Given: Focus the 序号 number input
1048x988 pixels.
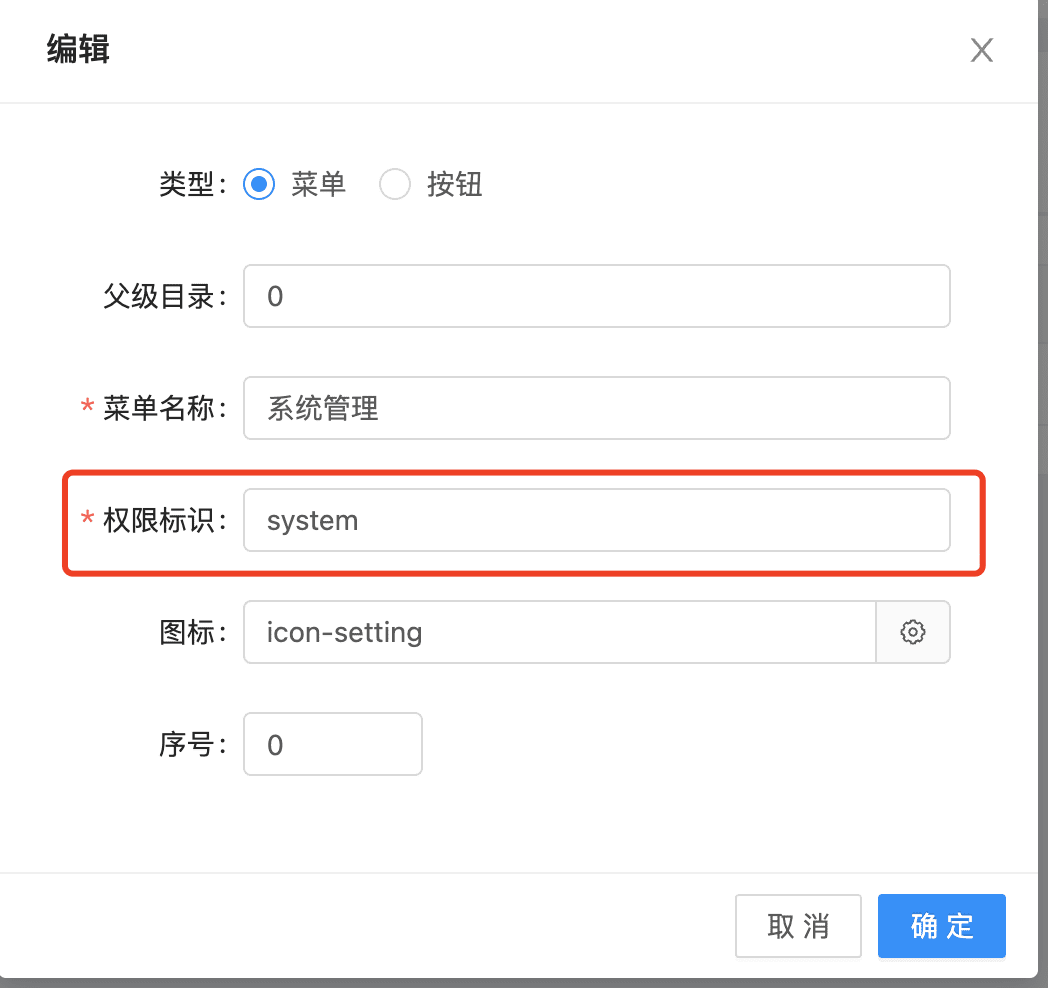Looking at the screenshot, I should click(333, 744).
